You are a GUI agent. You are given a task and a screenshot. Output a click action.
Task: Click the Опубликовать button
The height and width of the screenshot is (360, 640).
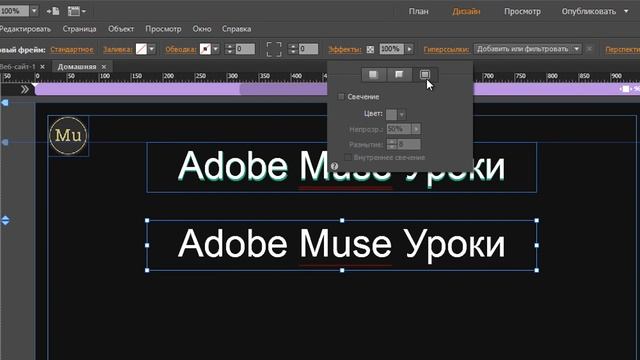click(589, 11)
